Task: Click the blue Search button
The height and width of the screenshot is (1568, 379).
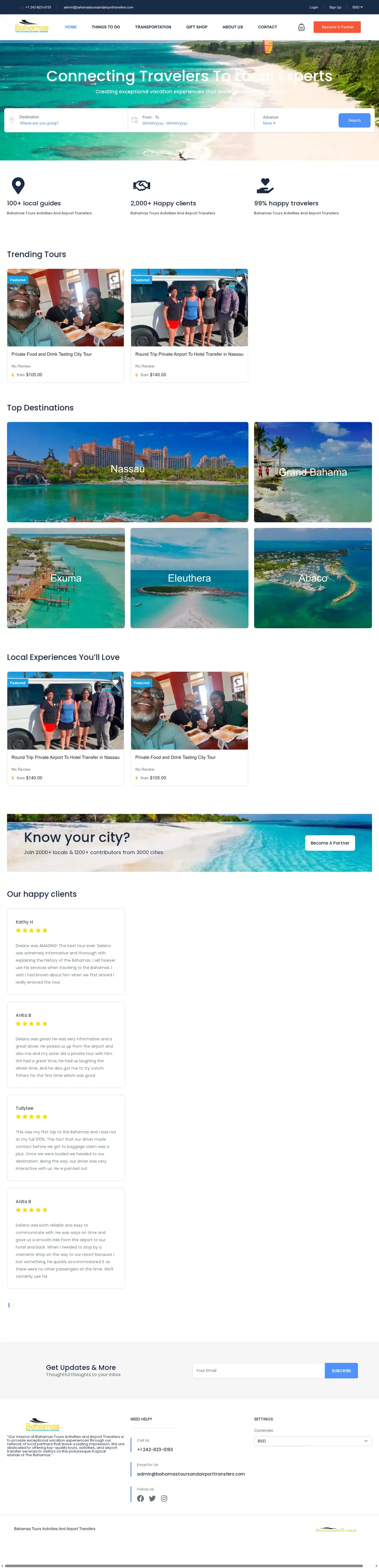Action: pos(354,120)
